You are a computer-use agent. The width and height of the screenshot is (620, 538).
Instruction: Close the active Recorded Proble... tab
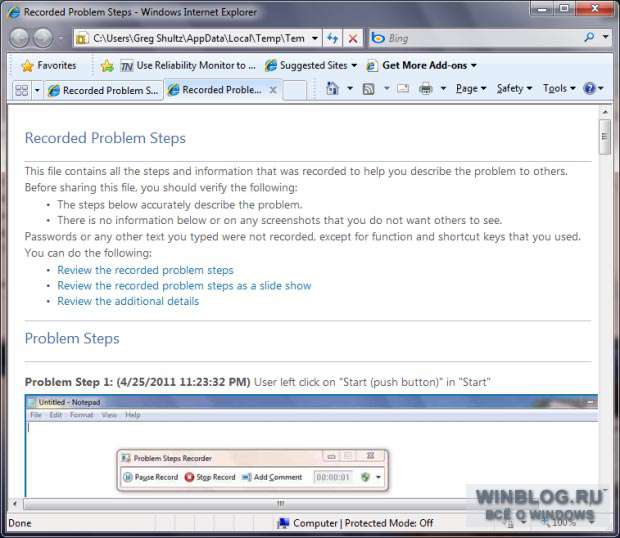(x=273, y=90)
